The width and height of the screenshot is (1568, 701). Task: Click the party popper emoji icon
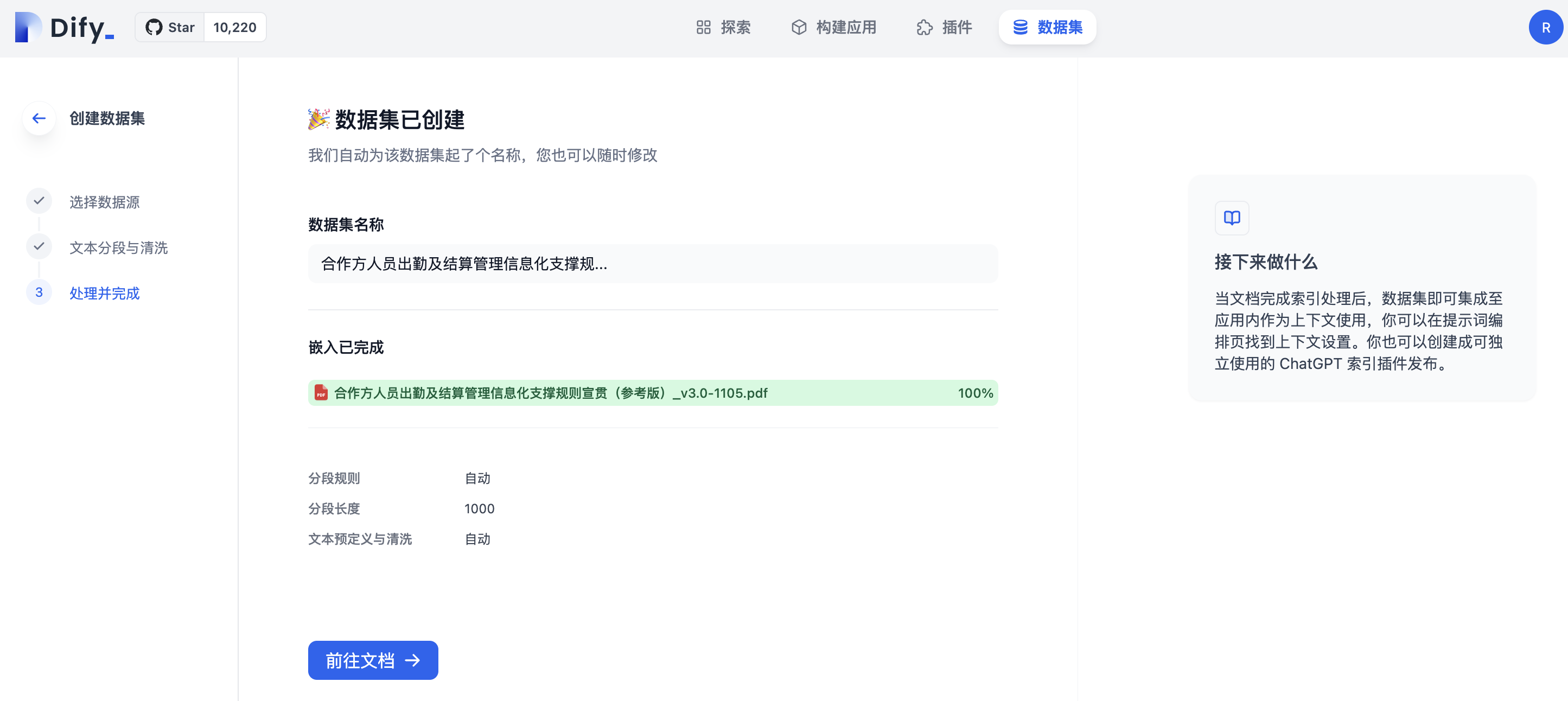click(318, 119)
